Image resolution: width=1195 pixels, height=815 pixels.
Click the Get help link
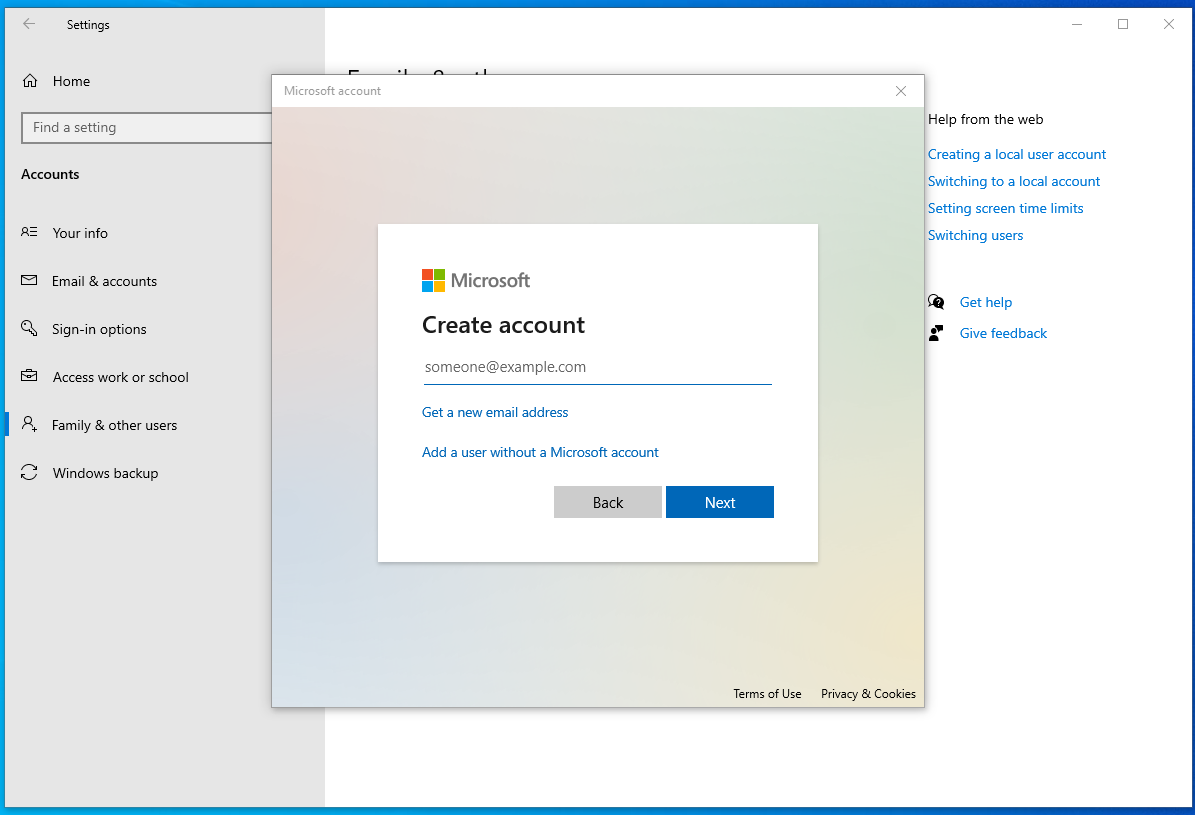[x=985, y=303]
